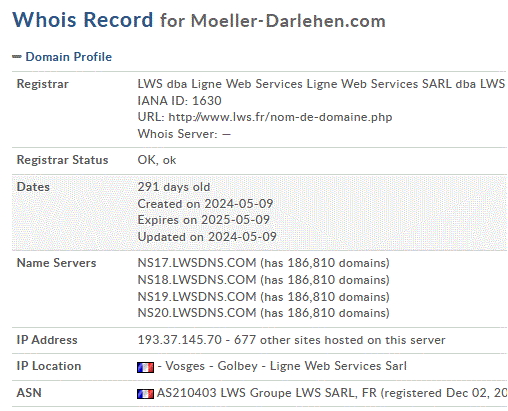Select the 'Expires on 2025-05-09' line
Viewport: 508px width, 411px height.
[x=204, y=220]
